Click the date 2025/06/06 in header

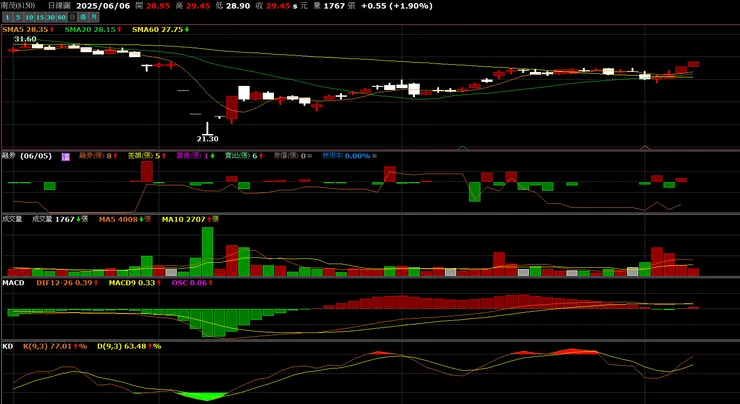click(x=103, y=6)
